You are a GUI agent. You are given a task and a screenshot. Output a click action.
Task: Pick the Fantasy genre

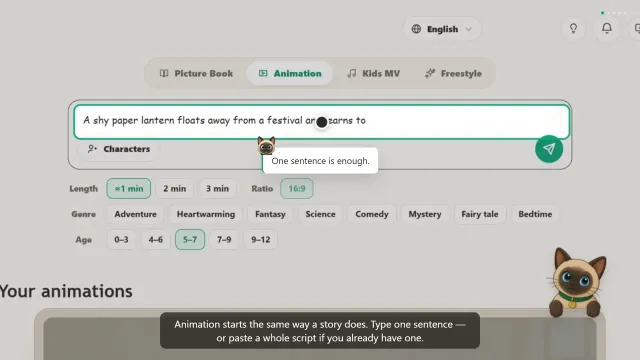(x=270, y=214)
